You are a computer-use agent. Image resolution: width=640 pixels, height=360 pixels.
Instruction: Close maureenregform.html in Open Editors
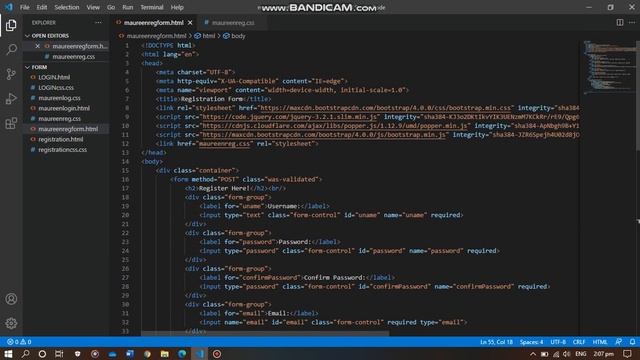[x=38, y=46]
